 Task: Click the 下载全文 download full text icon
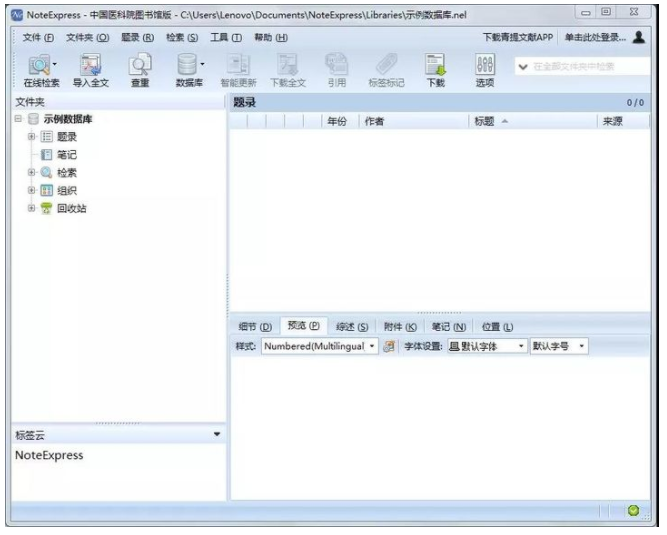288,70
